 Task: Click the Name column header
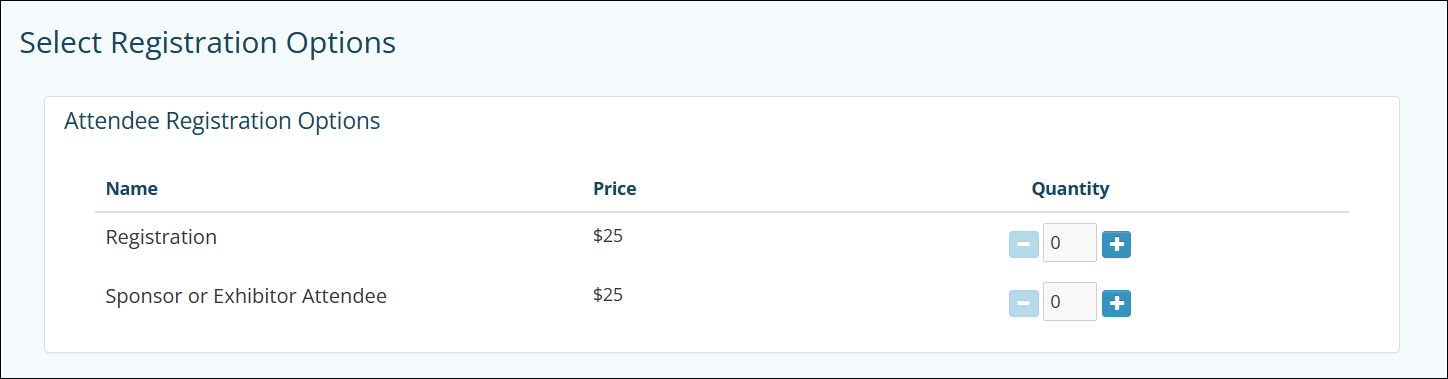tap(132, 188)
